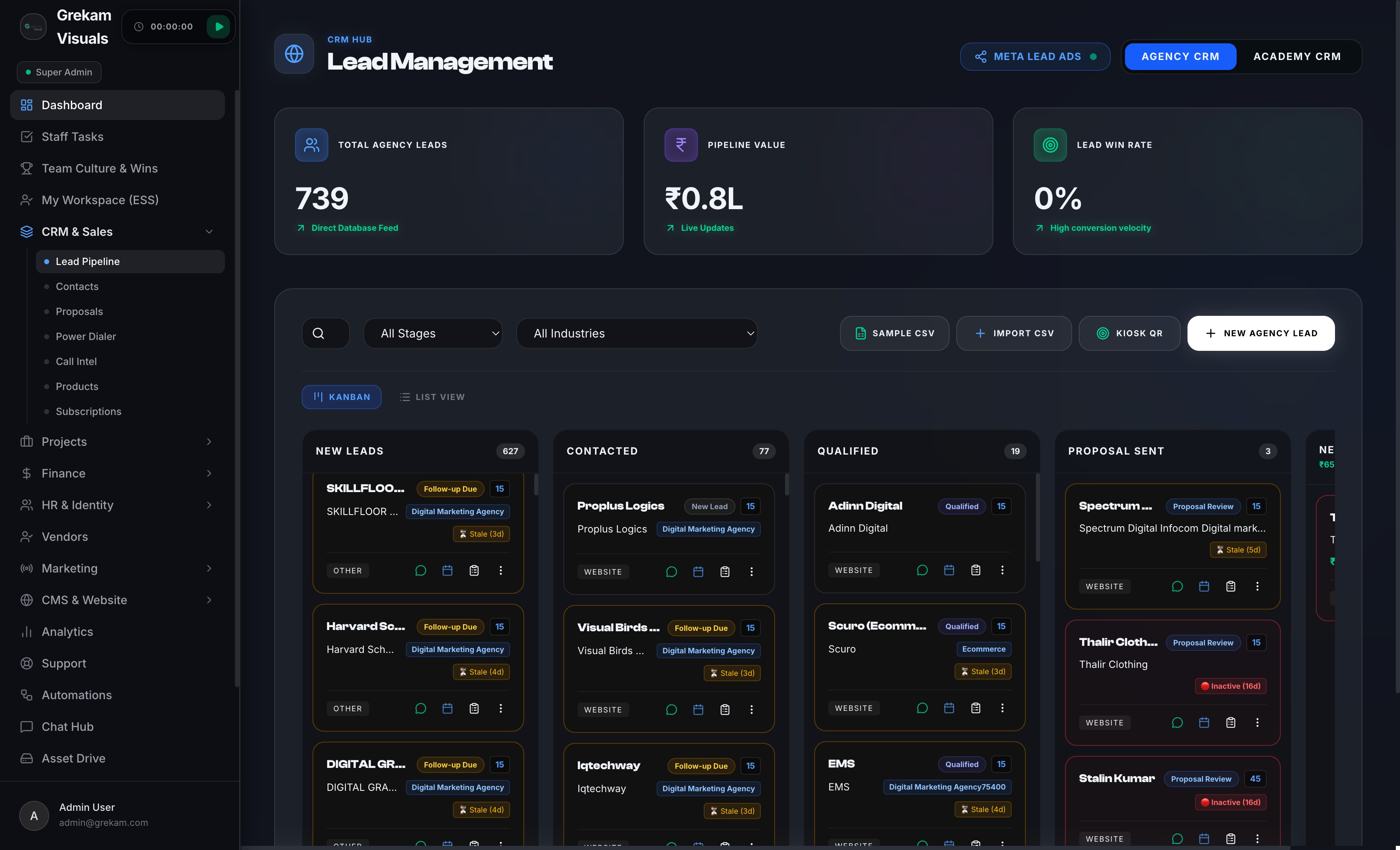The height and width of the screenshot is (850, 1400).
Task: Click clipboard icon on Spectrum card
Action: [1230, 586]
